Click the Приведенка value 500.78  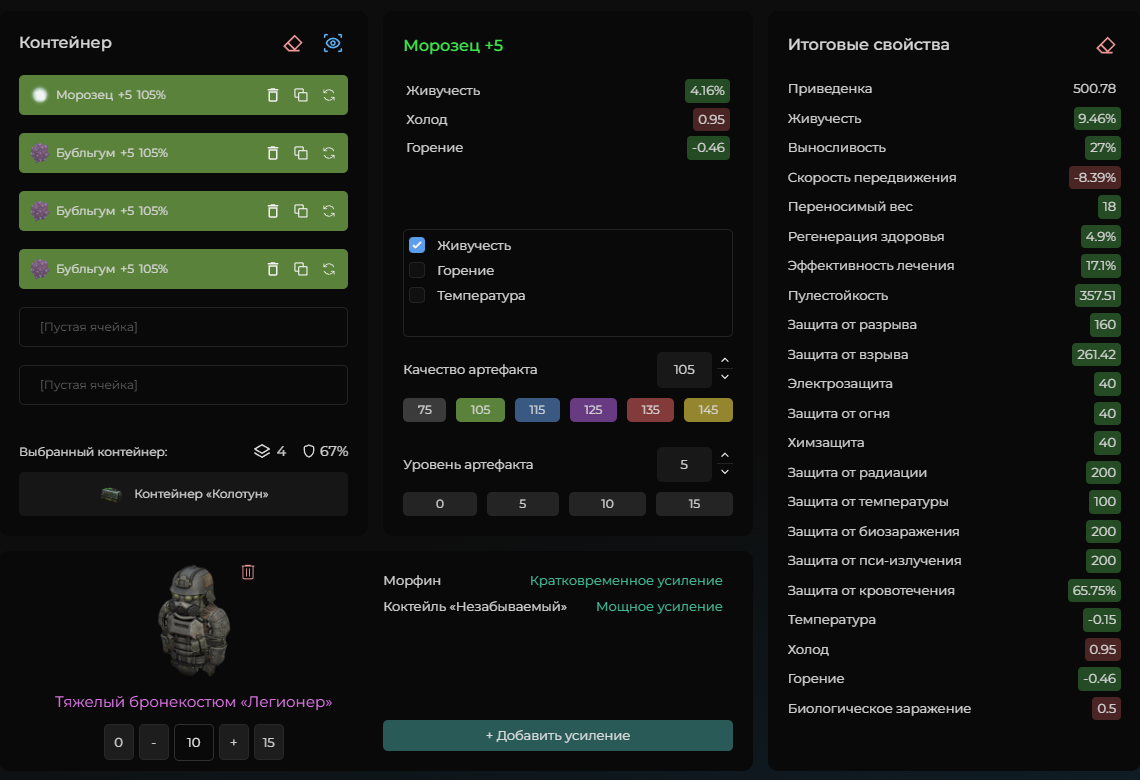(x=1094, y=89)
